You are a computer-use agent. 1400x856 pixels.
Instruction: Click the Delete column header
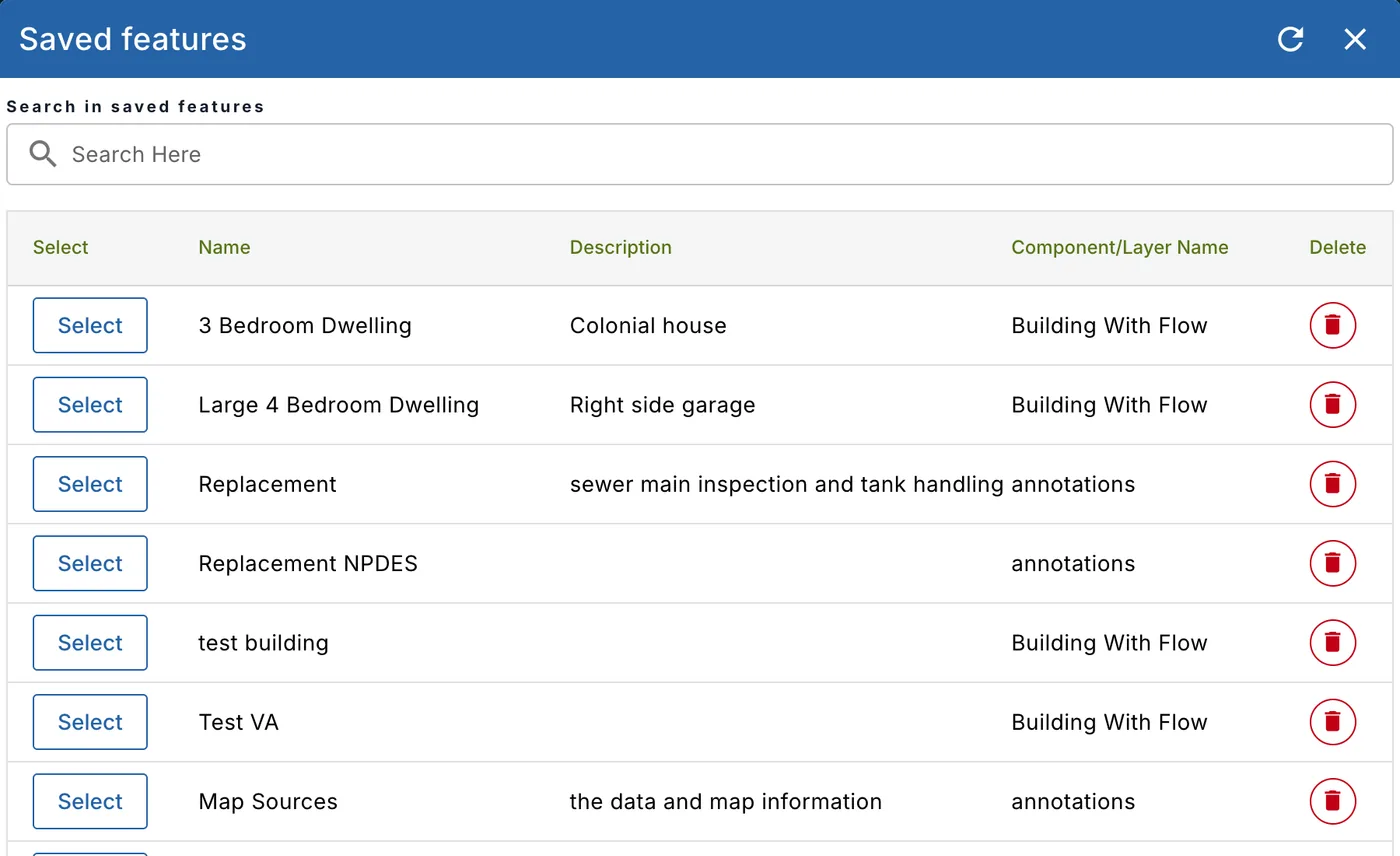click(1337, 247)
